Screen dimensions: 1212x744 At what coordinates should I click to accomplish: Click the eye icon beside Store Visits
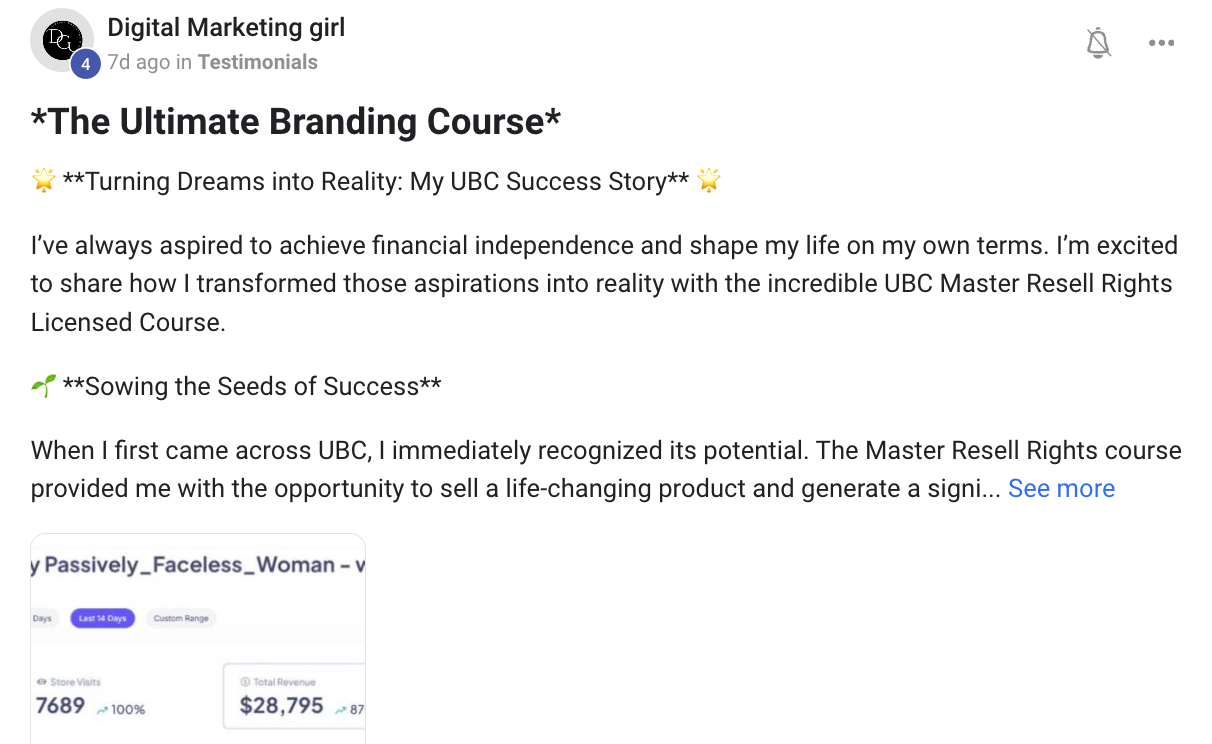click(41, 682)
